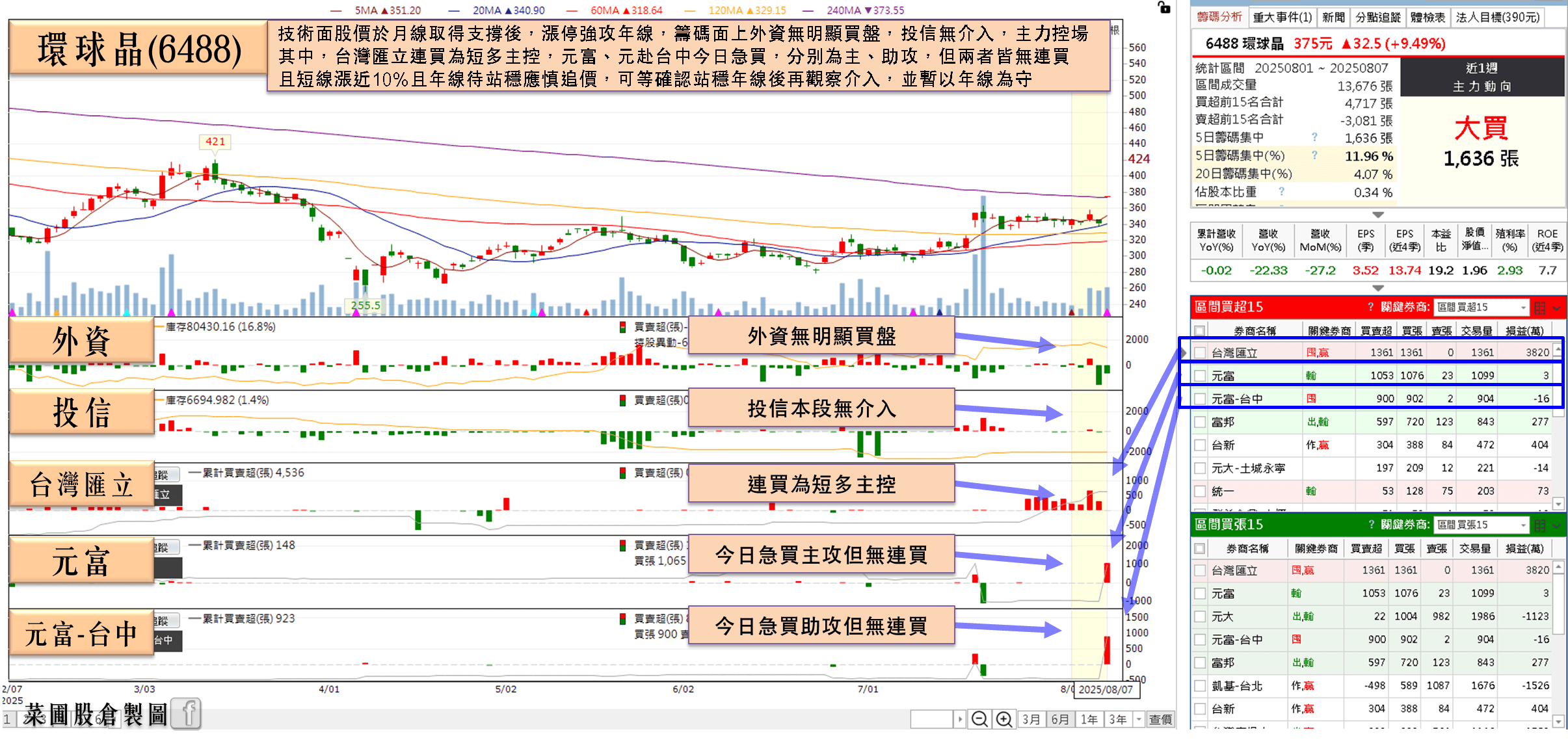This screenshot has width=1568, height=749.
Task: Switch to the 分點追蹤 tab
Action: click(x=1377, y=18)
